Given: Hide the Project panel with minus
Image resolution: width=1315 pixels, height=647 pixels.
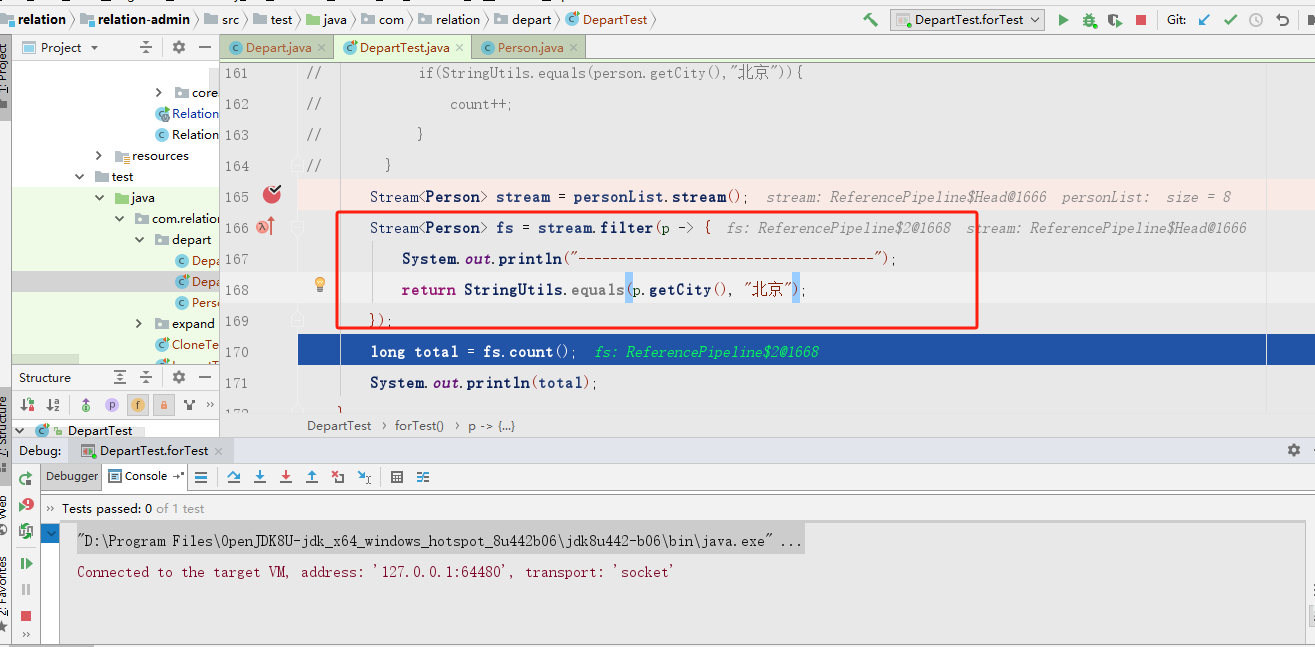Looking at the screenshot, I should 206,47.
